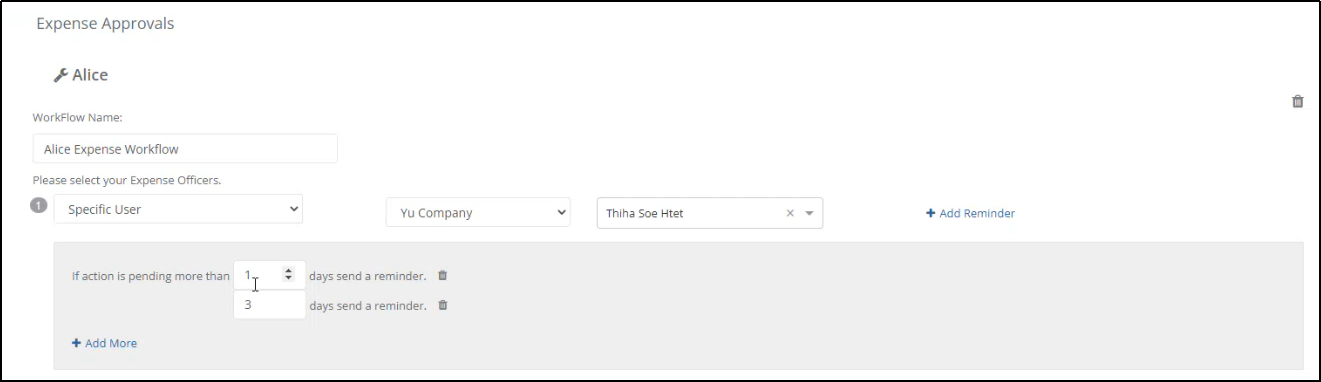This screenshot has width=1321, height=382.
Task: Delete the Alice workflow via trash icon
Action: [1298, 101]
